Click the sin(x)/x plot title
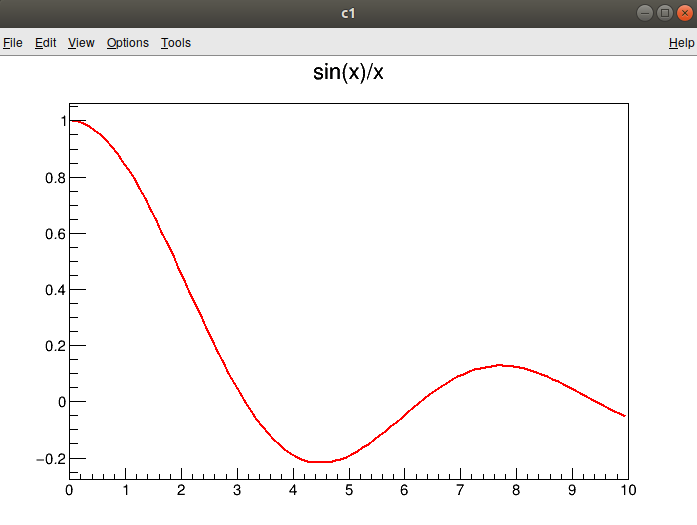Image resolution: width=697 pixels, height=525 pixels. pyautogui.click(x=348, y=72)
